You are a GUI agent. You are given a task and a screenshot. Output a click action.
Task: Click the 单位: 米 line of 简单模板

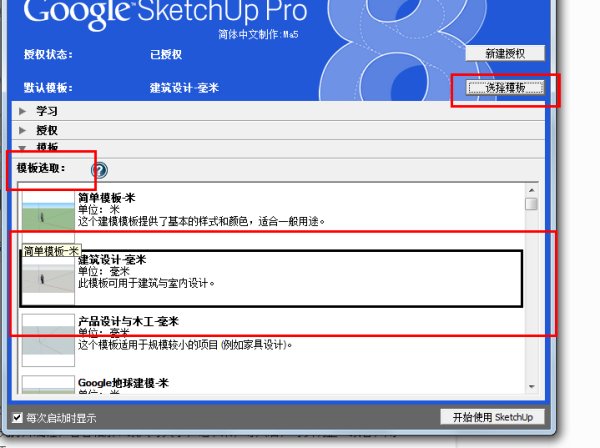(x=99, y=209)
